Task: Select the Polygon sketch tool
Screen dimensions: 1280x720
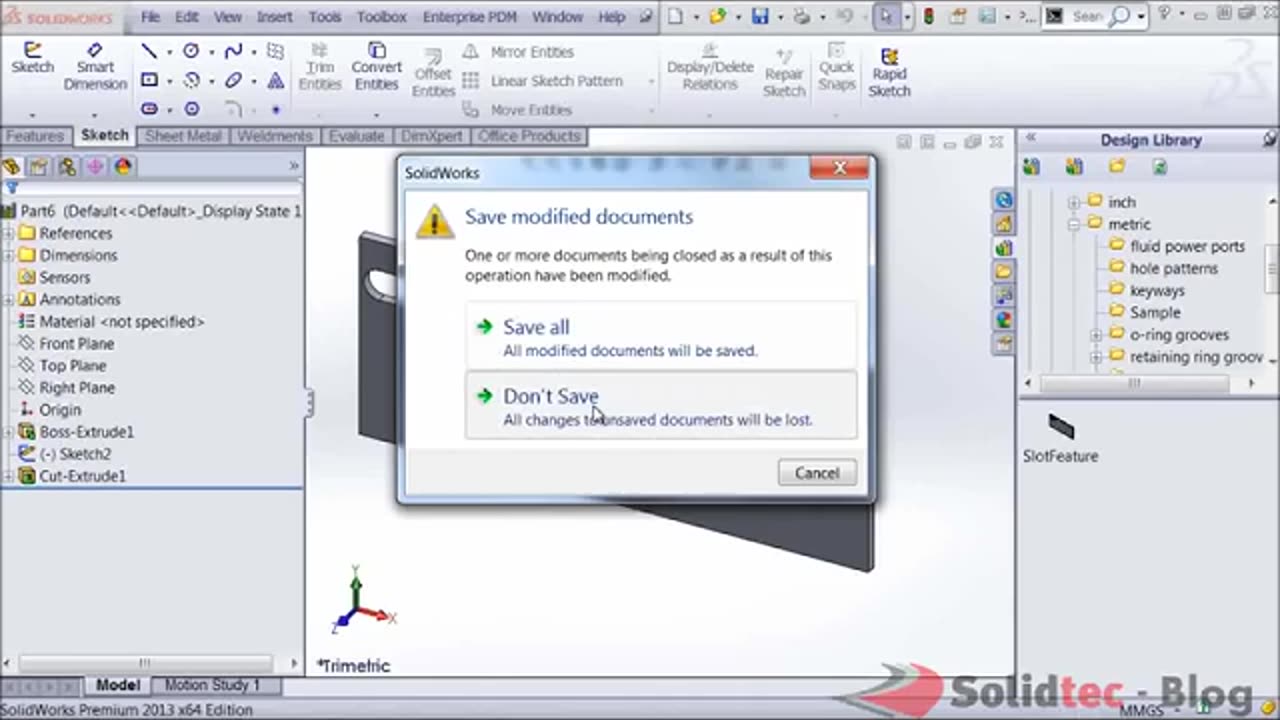Action: (x=191, y=109)
